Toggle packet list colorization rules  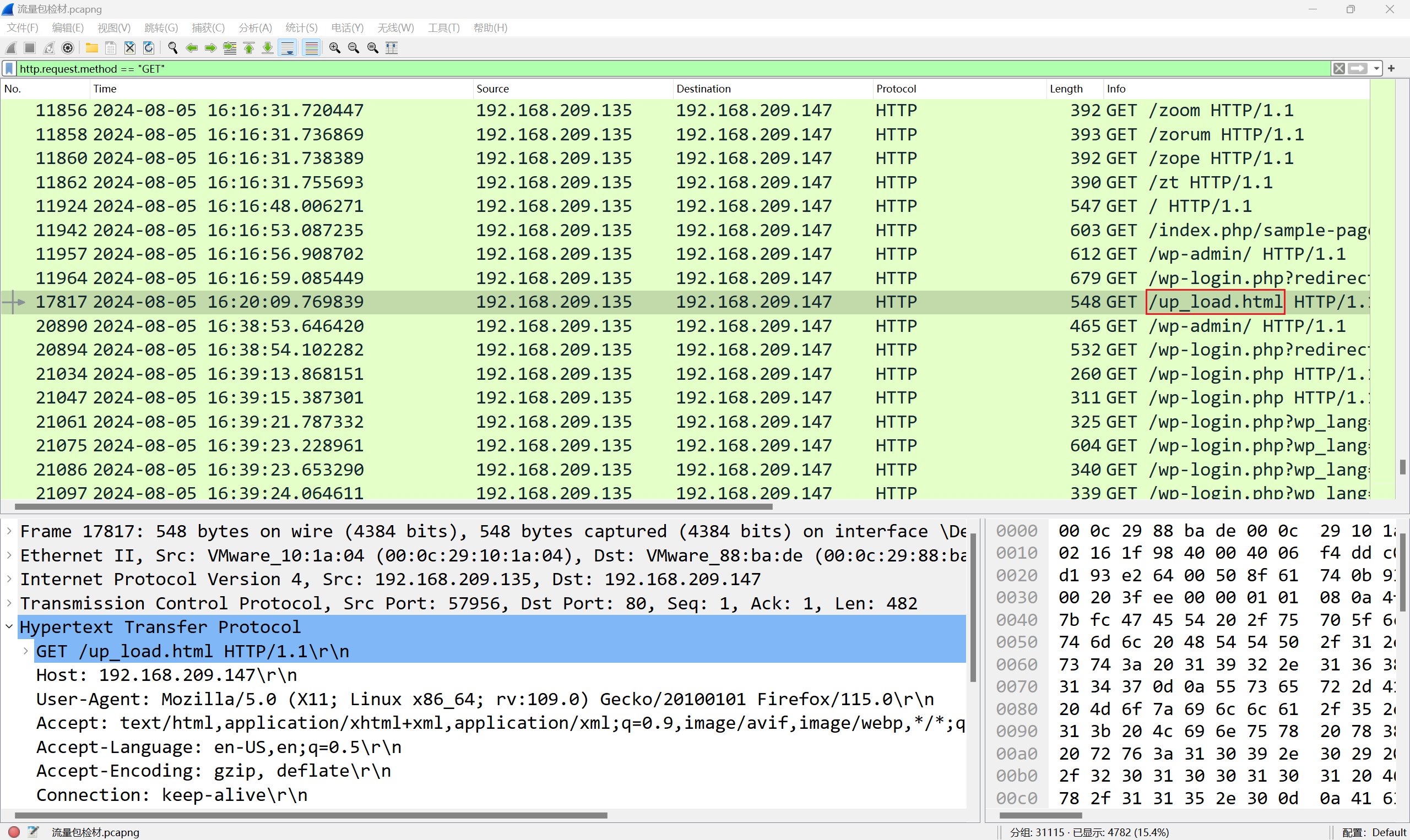[311, 48]
